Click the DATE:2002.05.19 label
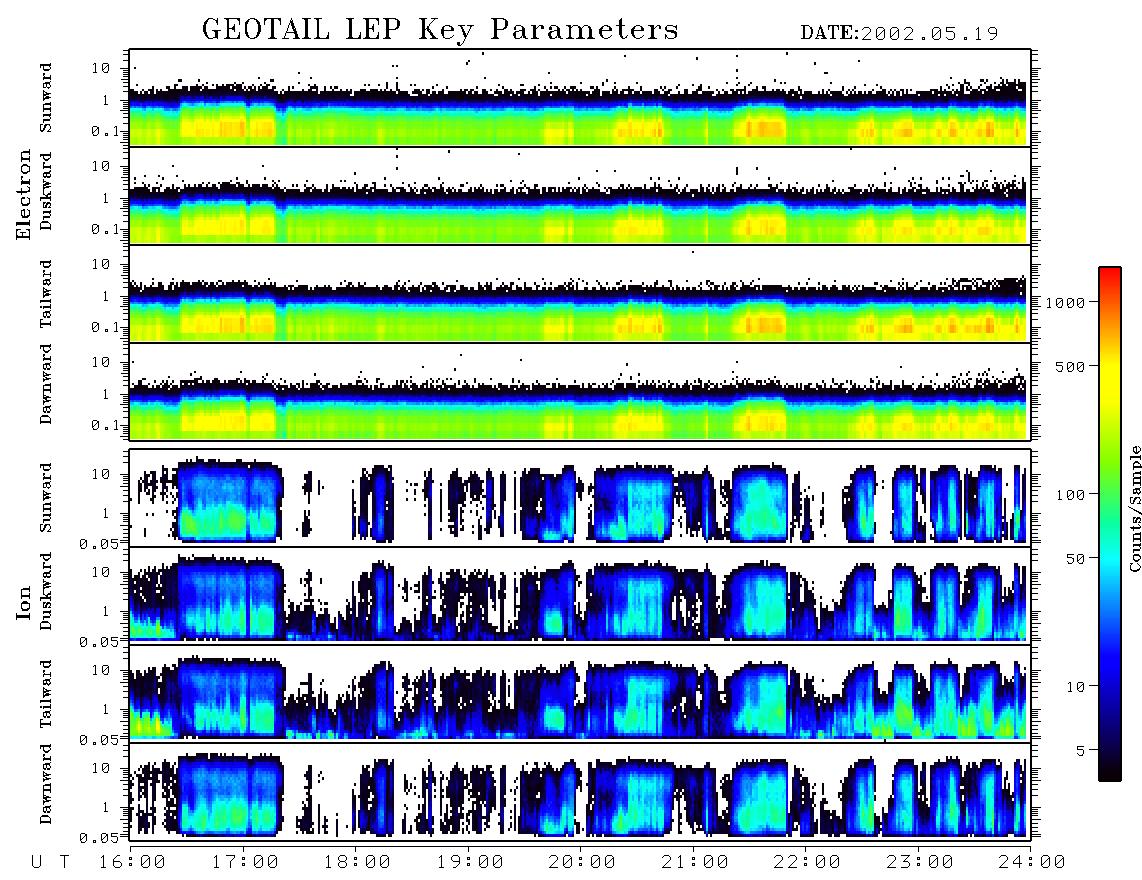Viewport: 1142px width, 880px height. click(x=899, y=33)
